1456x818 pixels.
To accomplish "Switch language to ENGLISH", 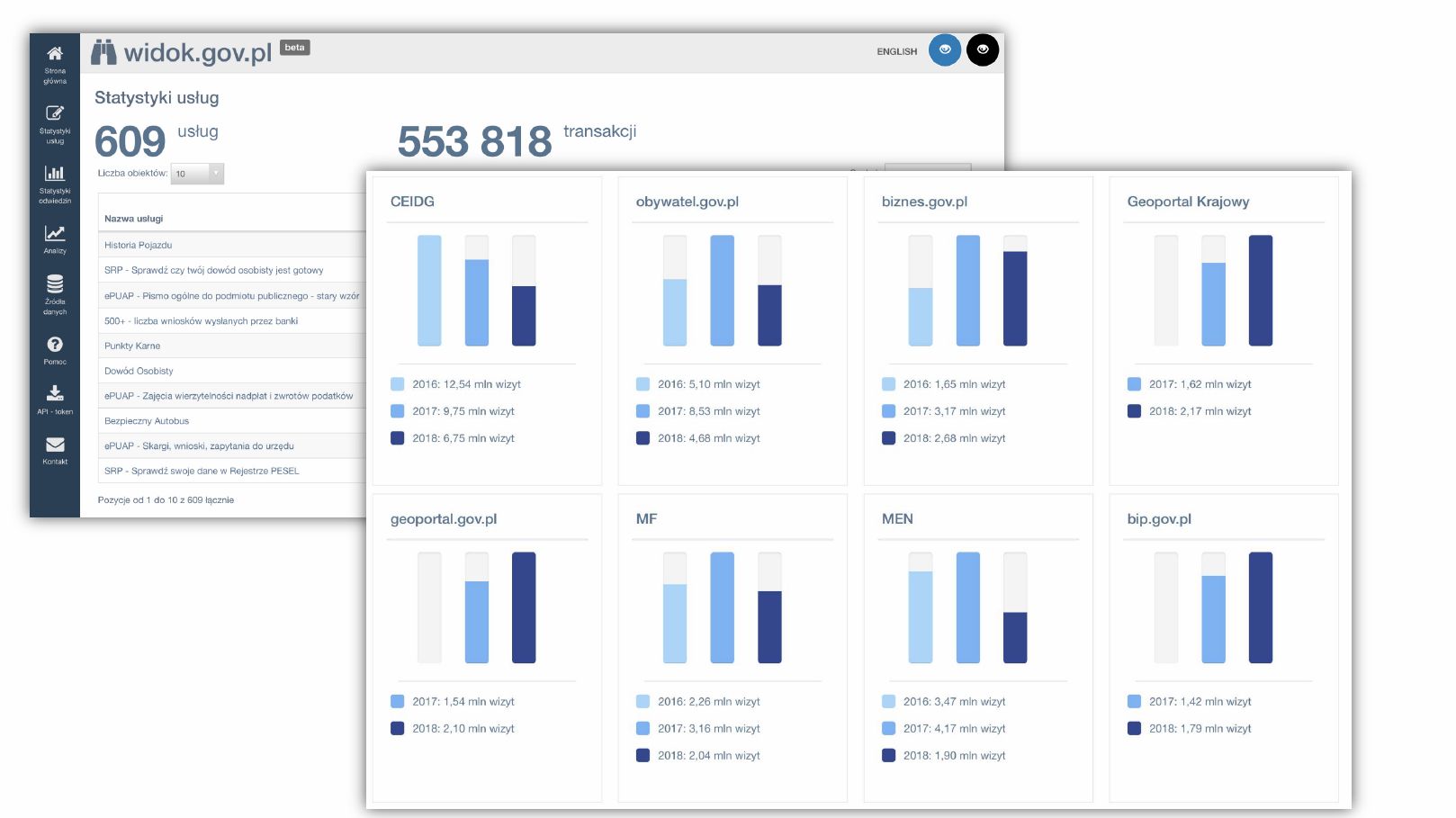I will (897, 51).
